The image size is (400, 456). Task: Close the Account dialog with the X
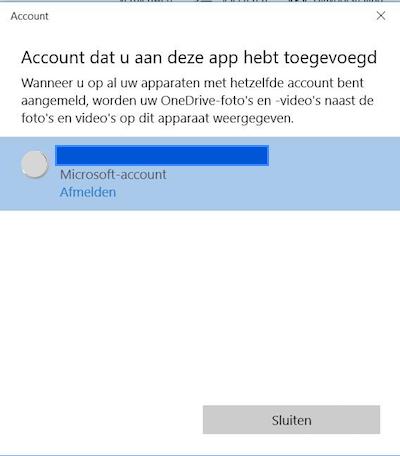pos(381,16)
